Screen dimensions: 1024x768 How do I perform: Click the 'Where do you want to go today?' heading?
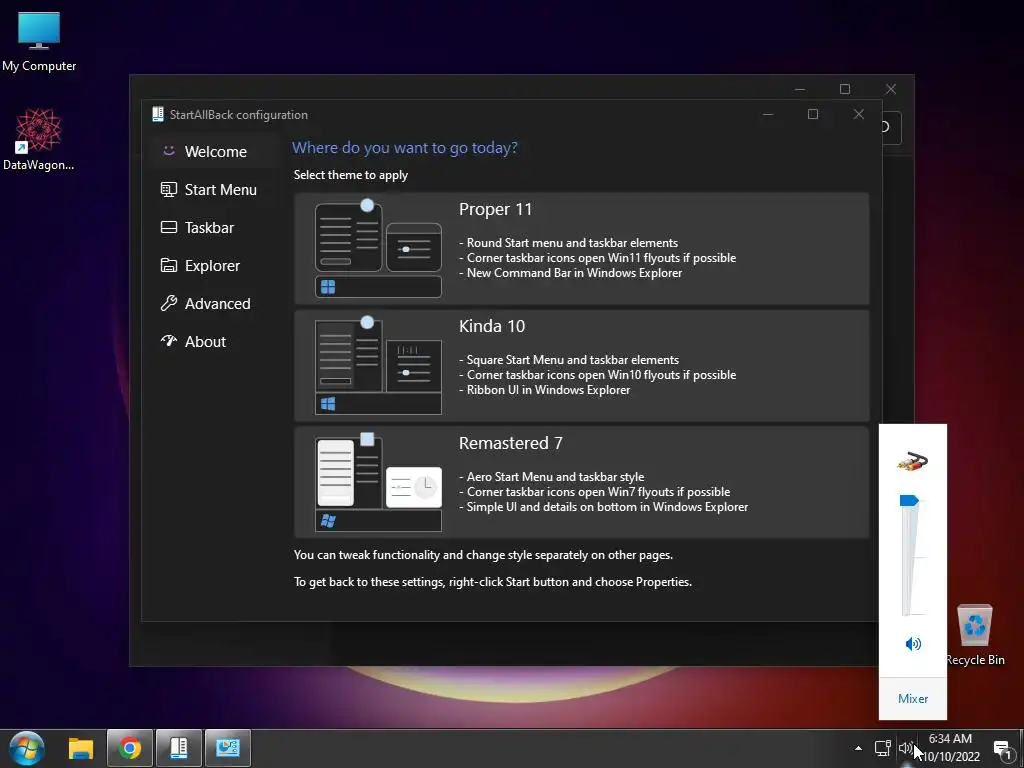tap(405, 148)
